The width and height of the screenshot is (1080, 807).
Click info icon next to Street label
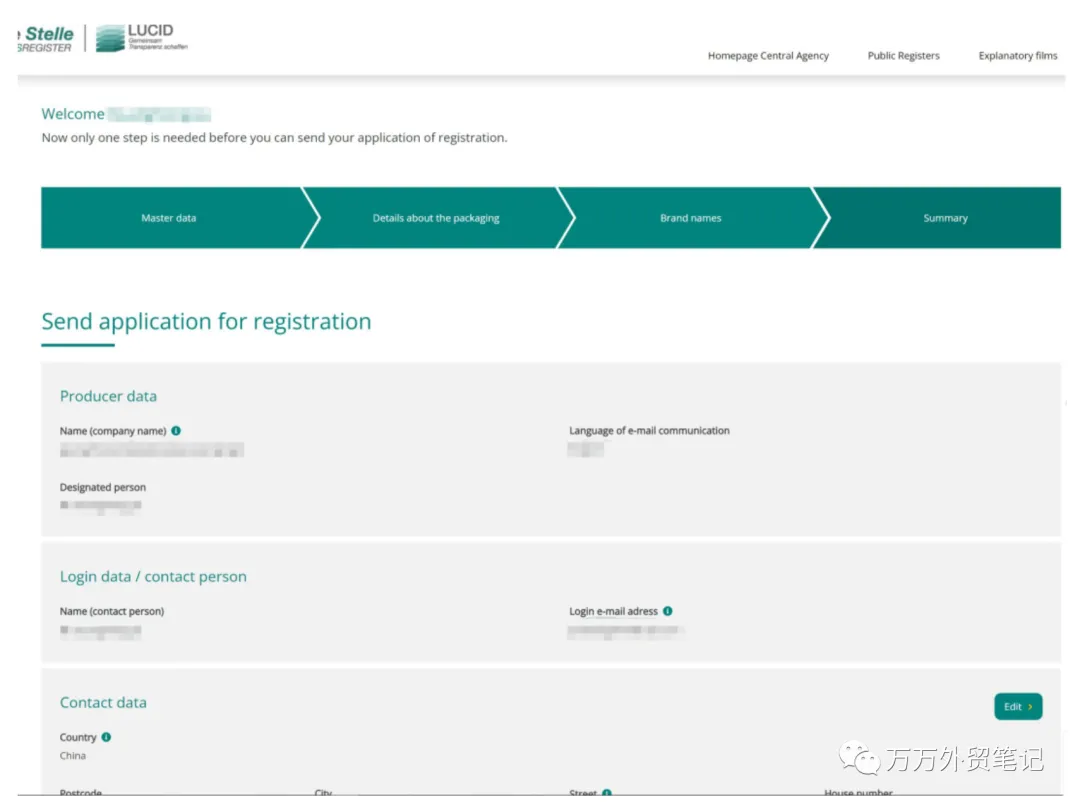coord(606,793)
